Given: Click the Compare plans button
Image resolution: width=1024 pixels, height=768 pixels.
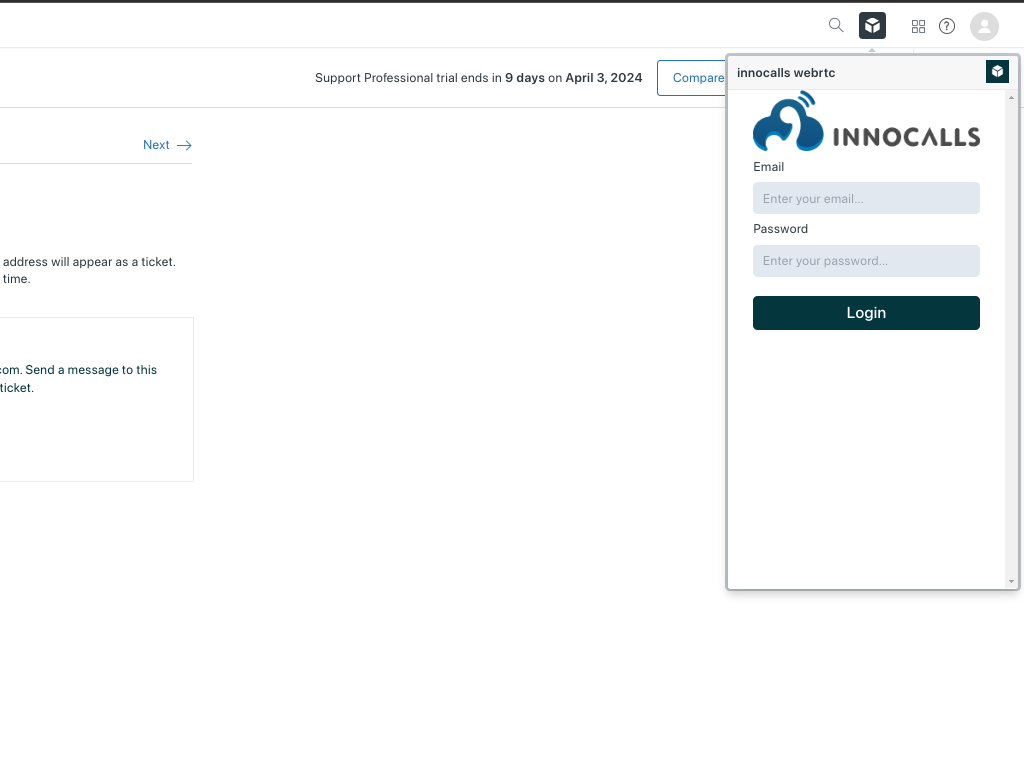Looking at the screenshot, I should (692, 78).
